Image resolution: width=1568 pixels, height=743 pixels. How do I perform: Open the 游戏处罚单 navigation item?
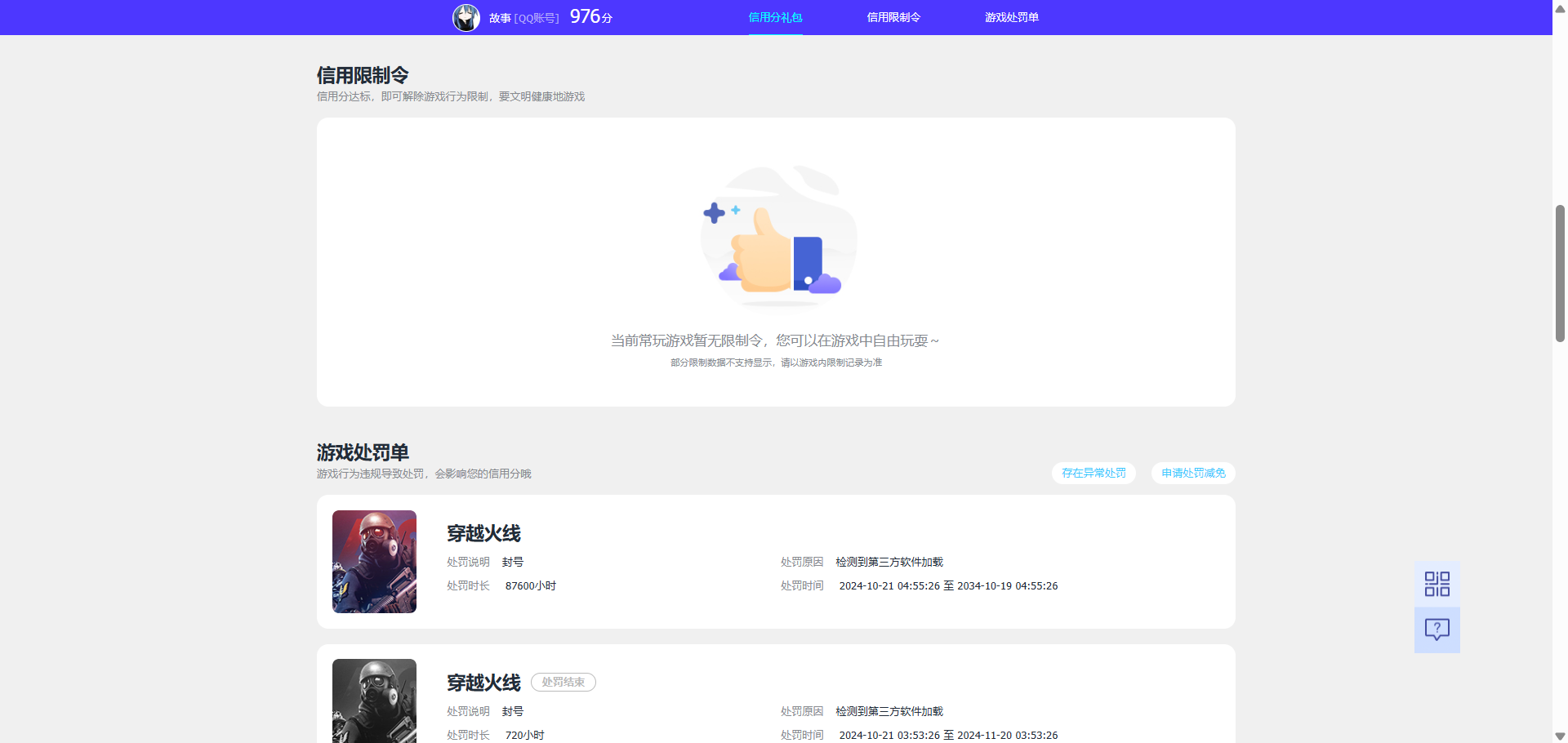[1011, 17]
